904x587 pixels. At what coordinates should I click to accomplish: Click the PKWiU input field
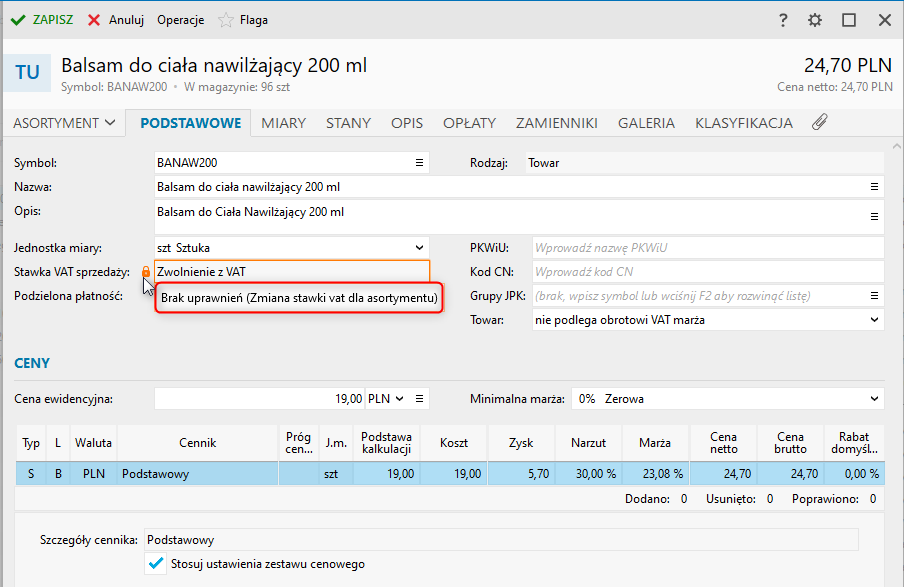[708, 248]
